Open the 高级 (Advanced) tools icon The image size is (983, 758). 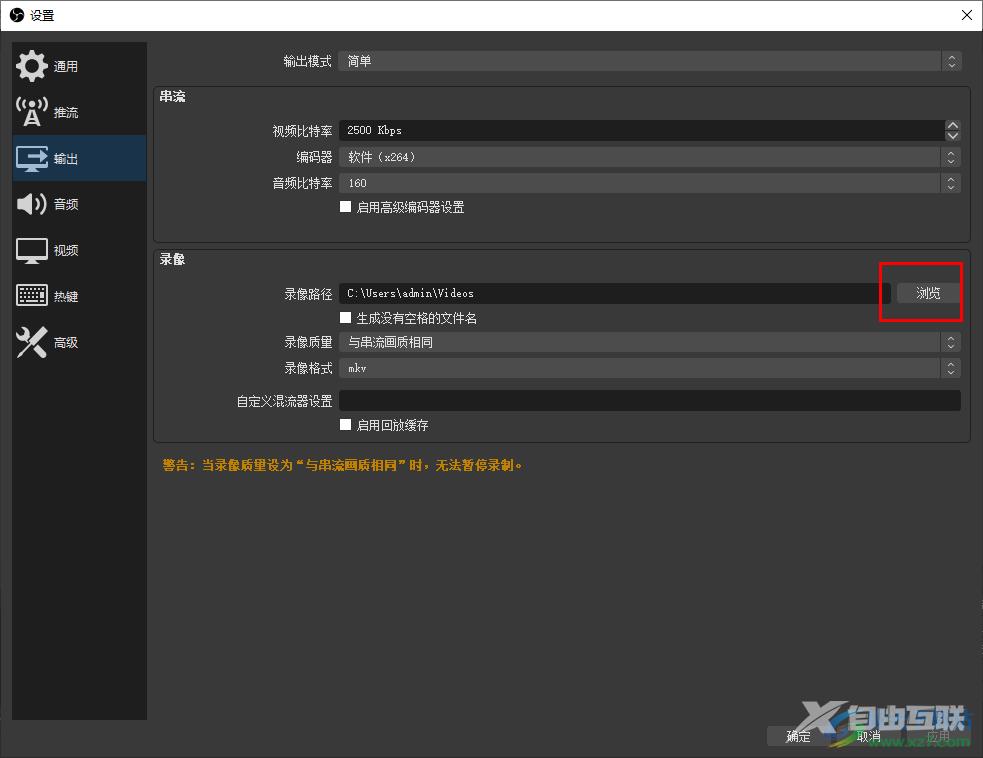click(x=31, y=342)
